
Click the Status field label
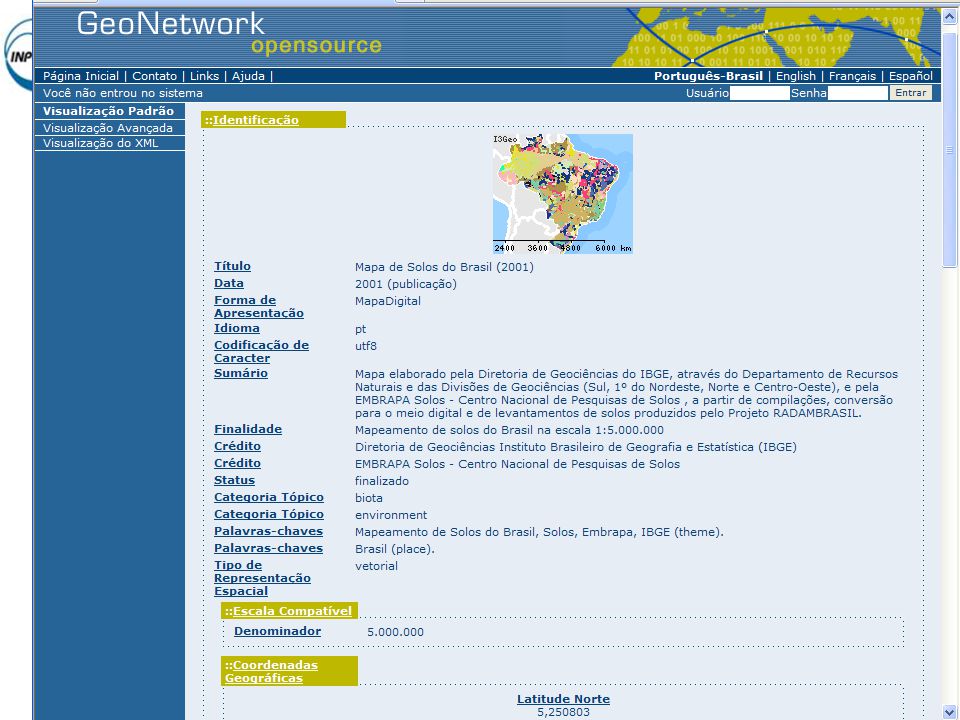[234, 481]
